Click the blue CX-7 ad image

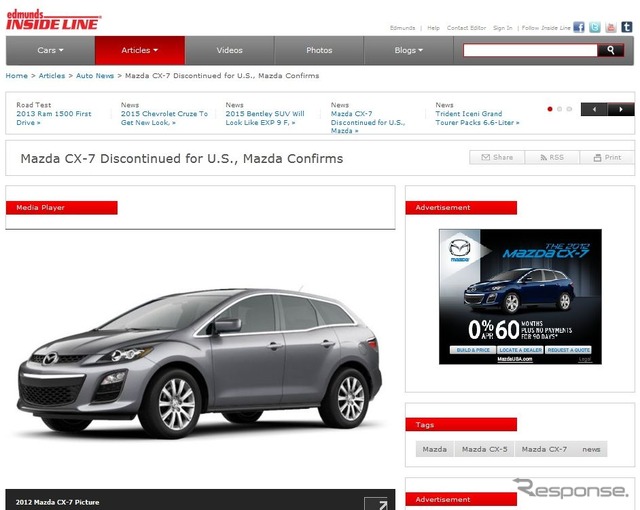[519, 290]
